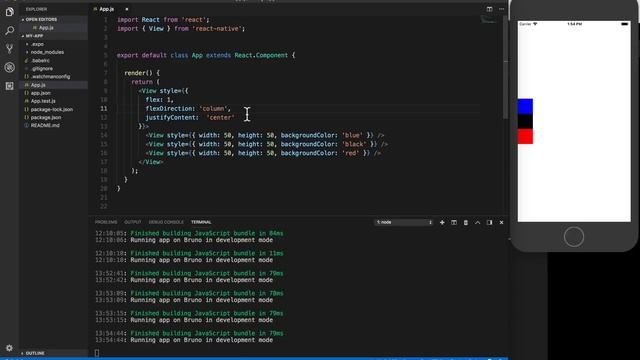Click 'center' value on line 12

(x=220, y=118)
